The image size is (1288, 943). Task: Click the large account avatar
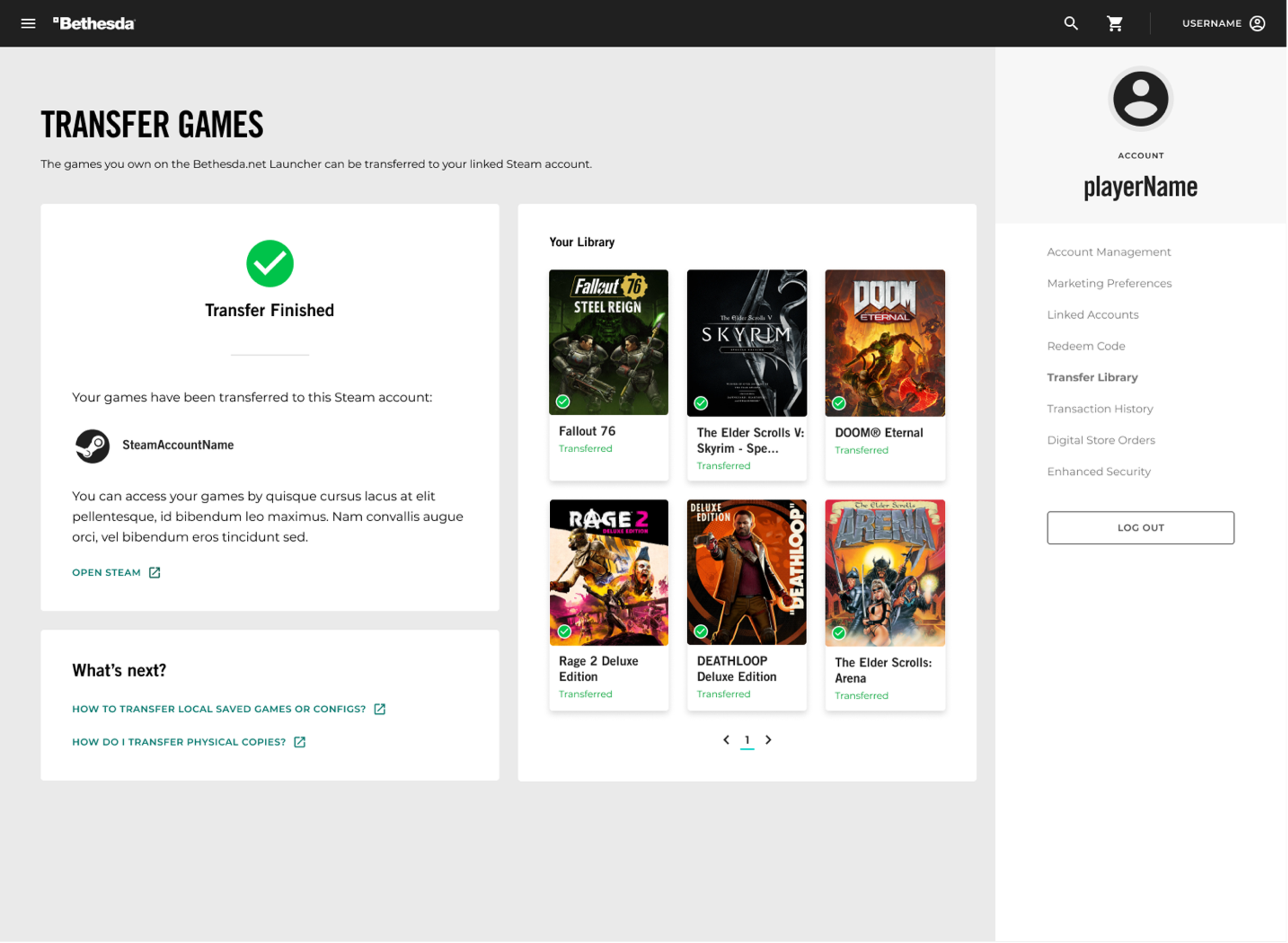pyautogui.click(x=1141, y=99)
